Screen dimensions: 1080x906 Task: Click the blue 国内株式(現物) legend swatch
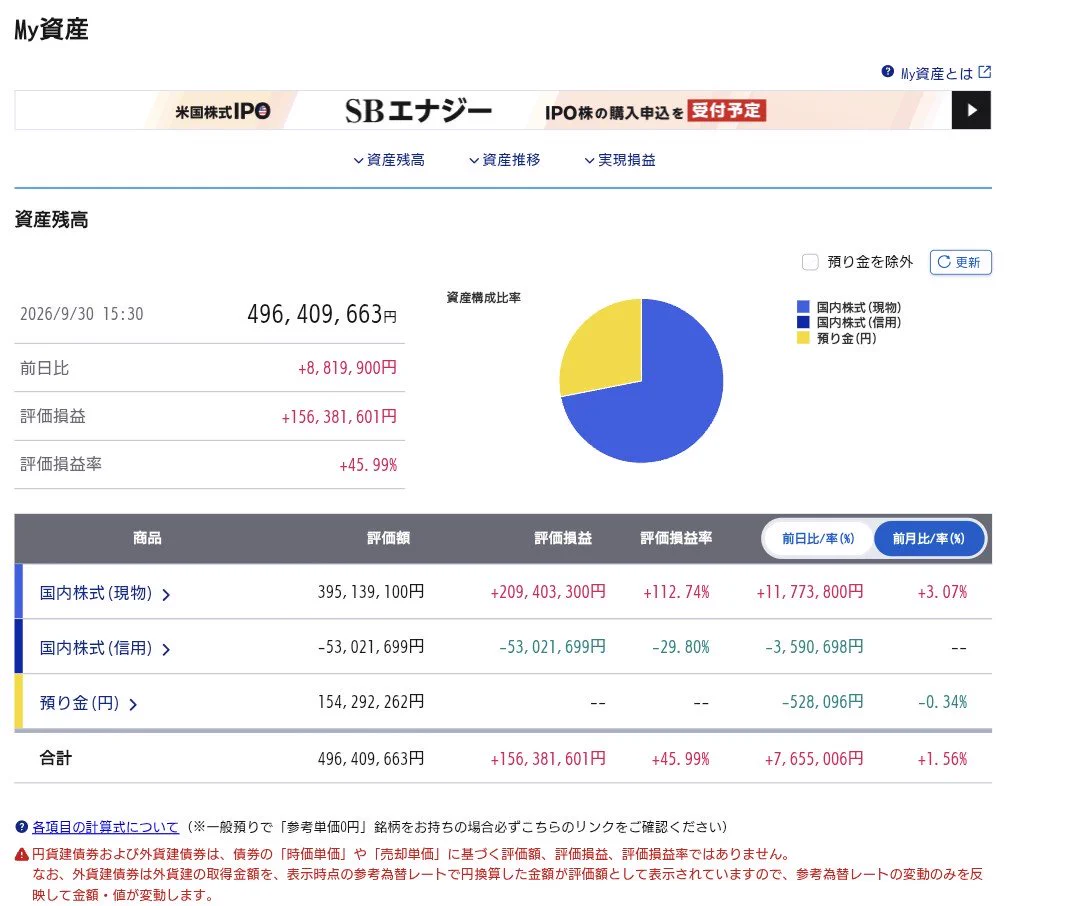(x=802, y=307)
